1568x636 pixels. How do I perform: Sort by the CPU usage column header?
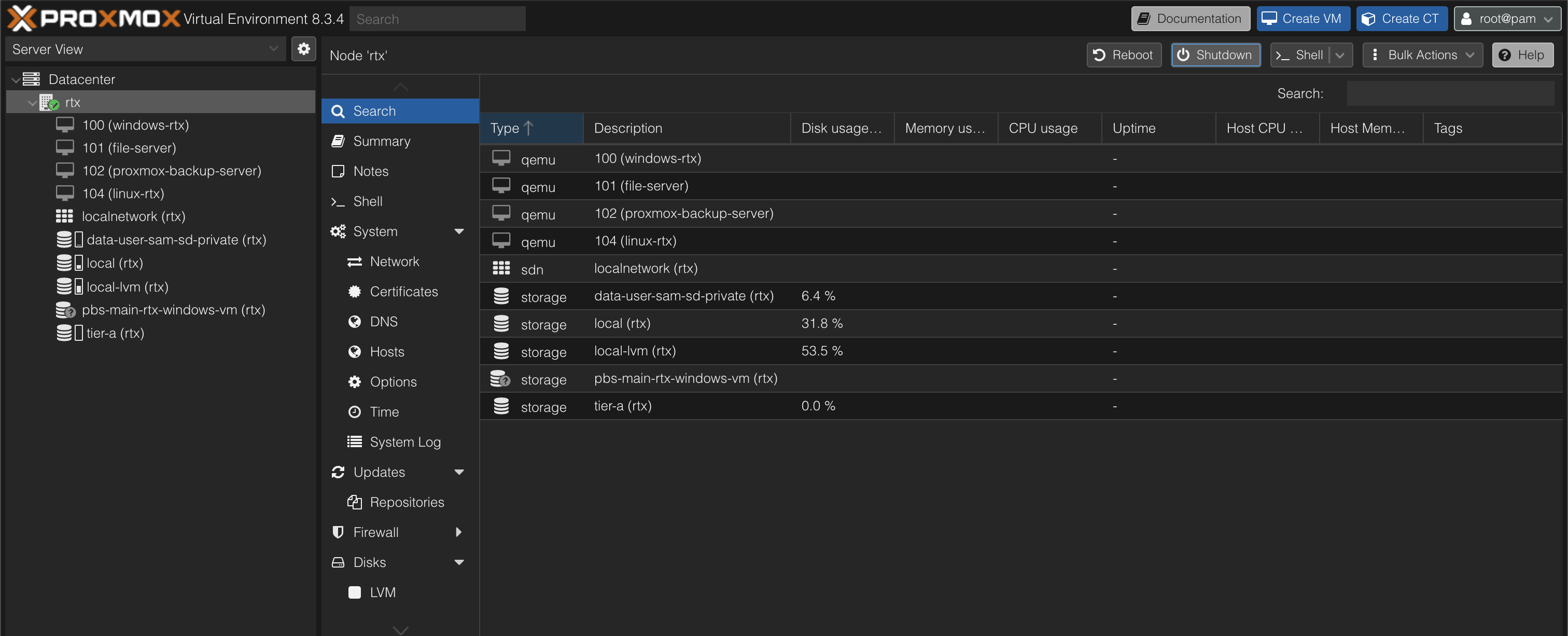point(1049,128)
